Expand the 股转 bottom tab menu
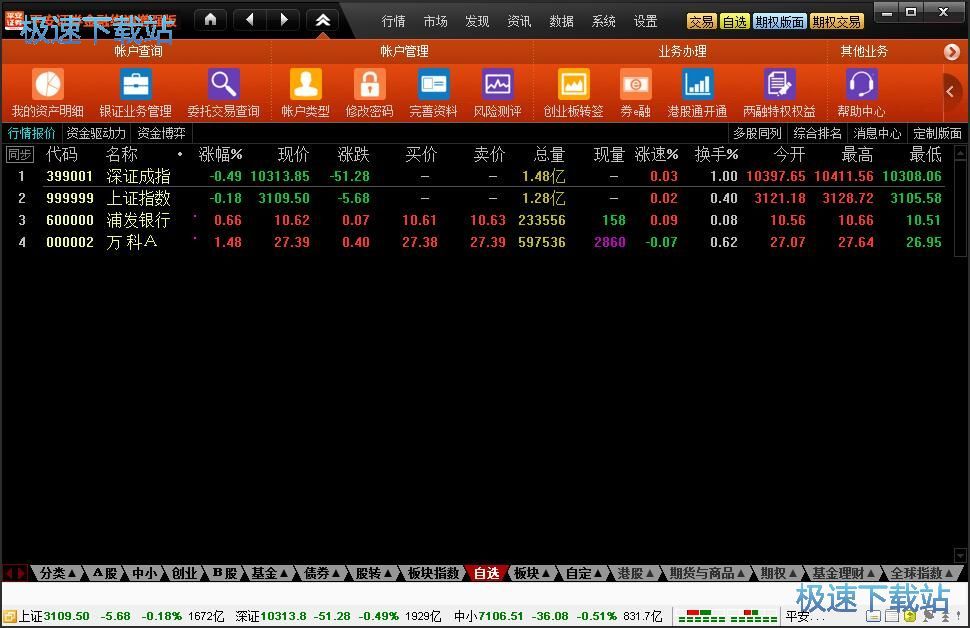The image size is (970, 628). tap(374, 574)
